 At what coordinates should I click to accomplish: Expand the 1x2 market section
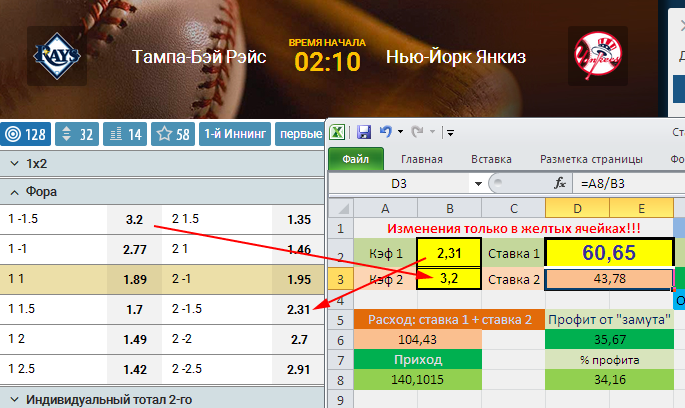(x=162, y=163)
